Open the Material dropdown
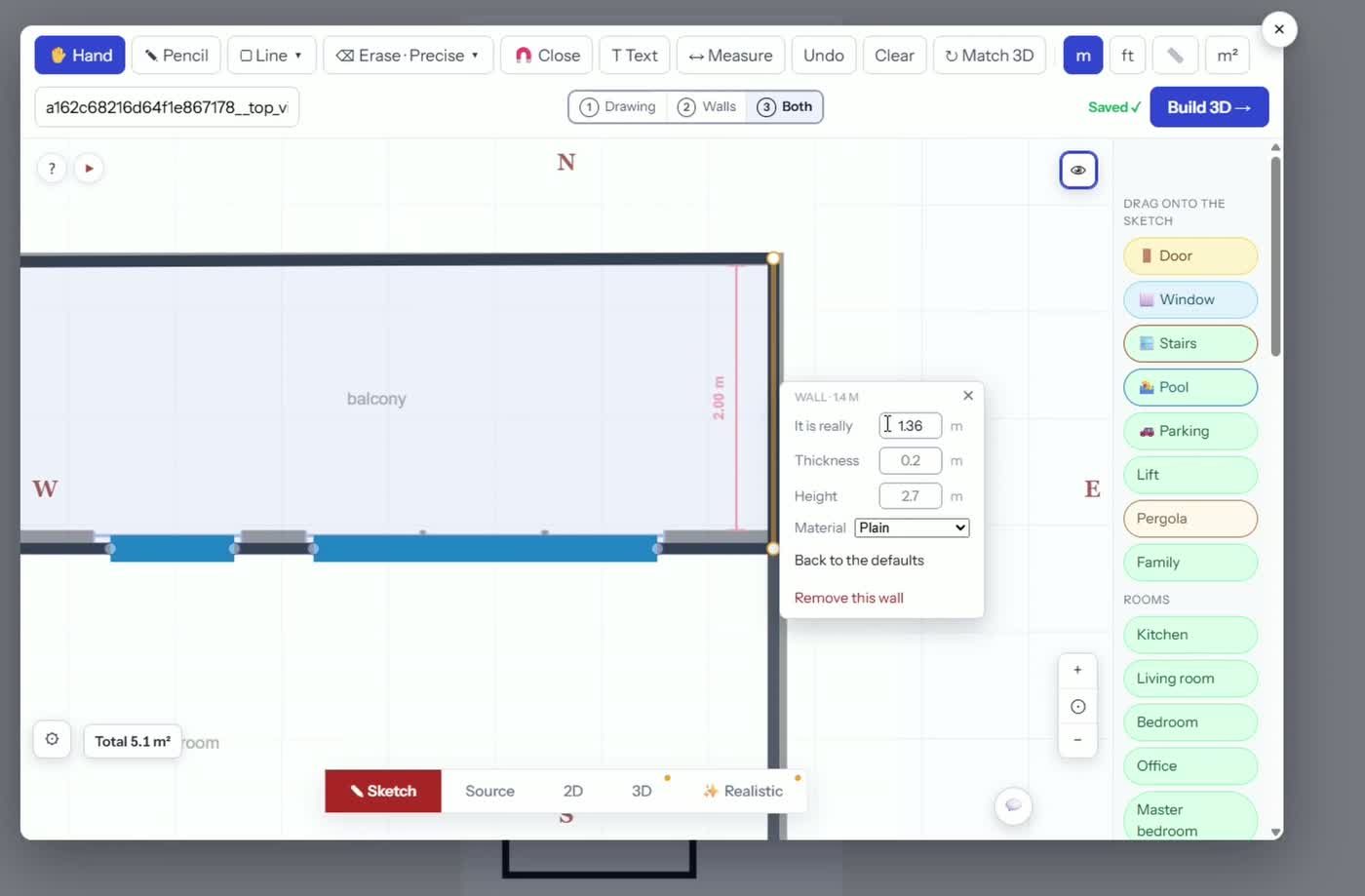This screenshot has height=896, width=1365. click(912, 527)
